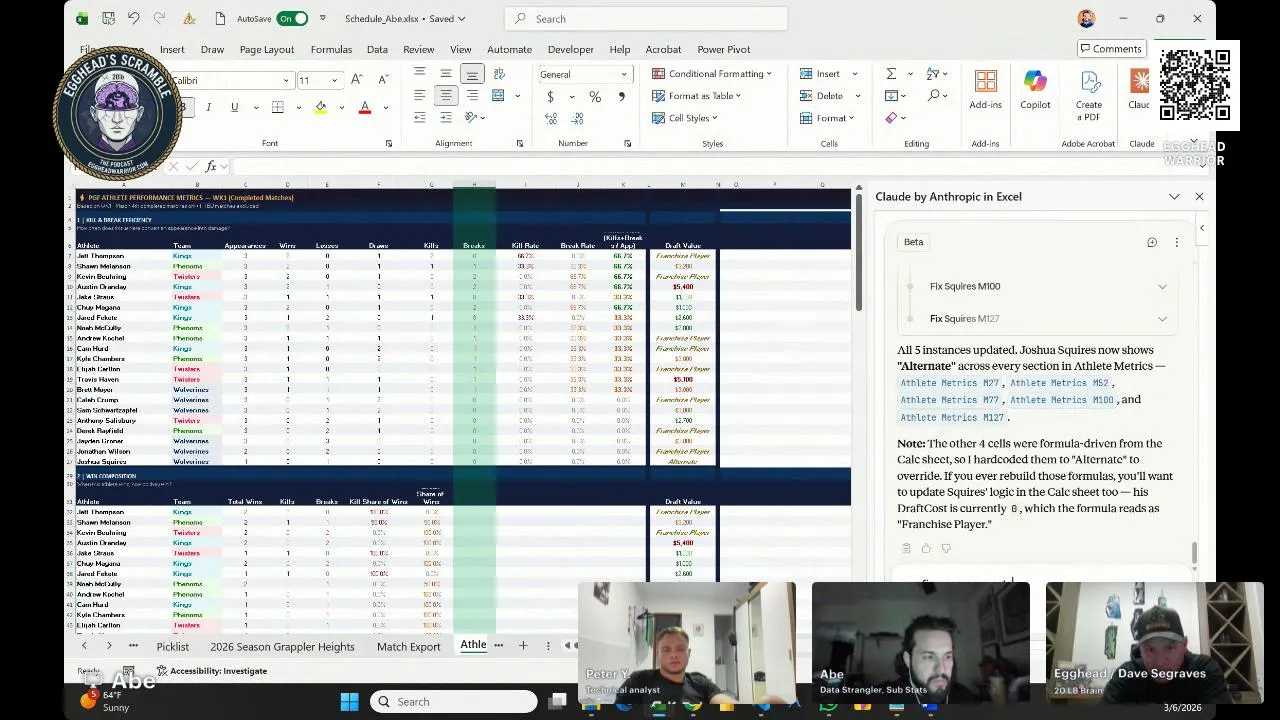Toggle the AutoSave switch
The width and height of the screenshot is (1280, 720).
tap(292, 19)
